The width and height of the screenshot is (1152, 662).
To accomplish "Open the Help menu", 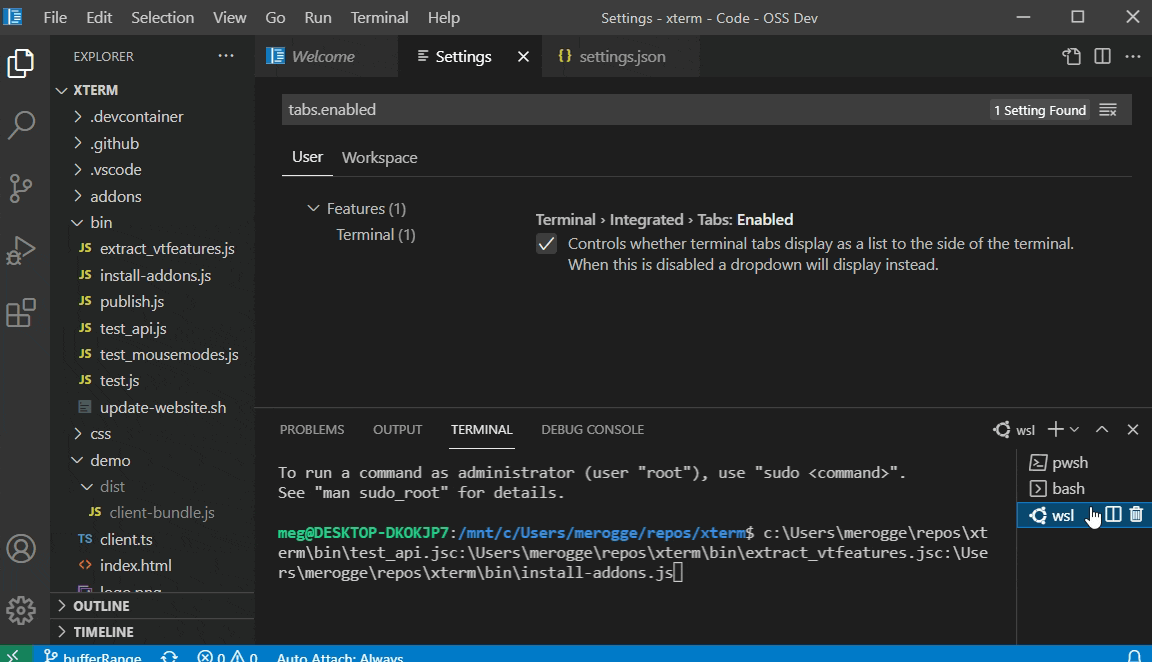I will pyautogui.click(x=444, y=18).
